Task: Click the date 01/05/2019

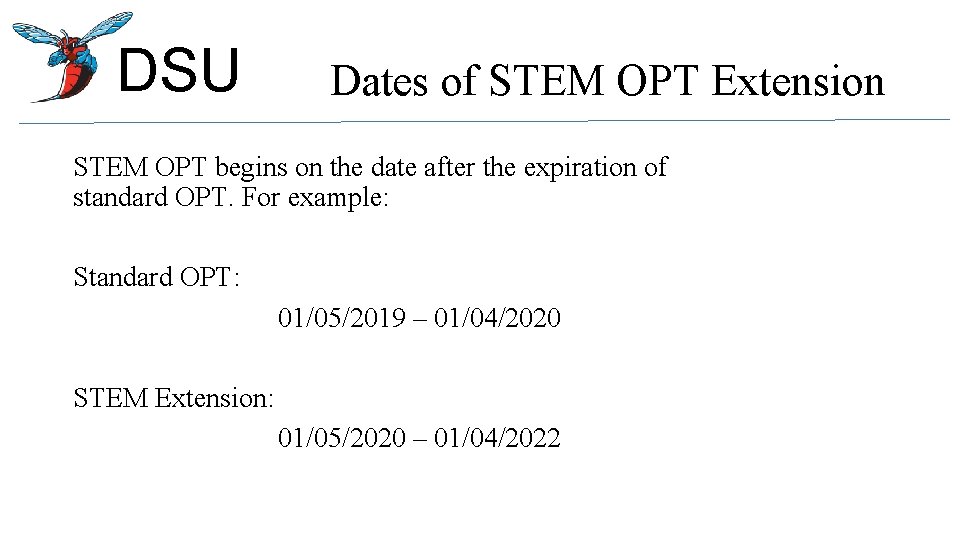Action: pyautogui.click(x=342, y=318)
